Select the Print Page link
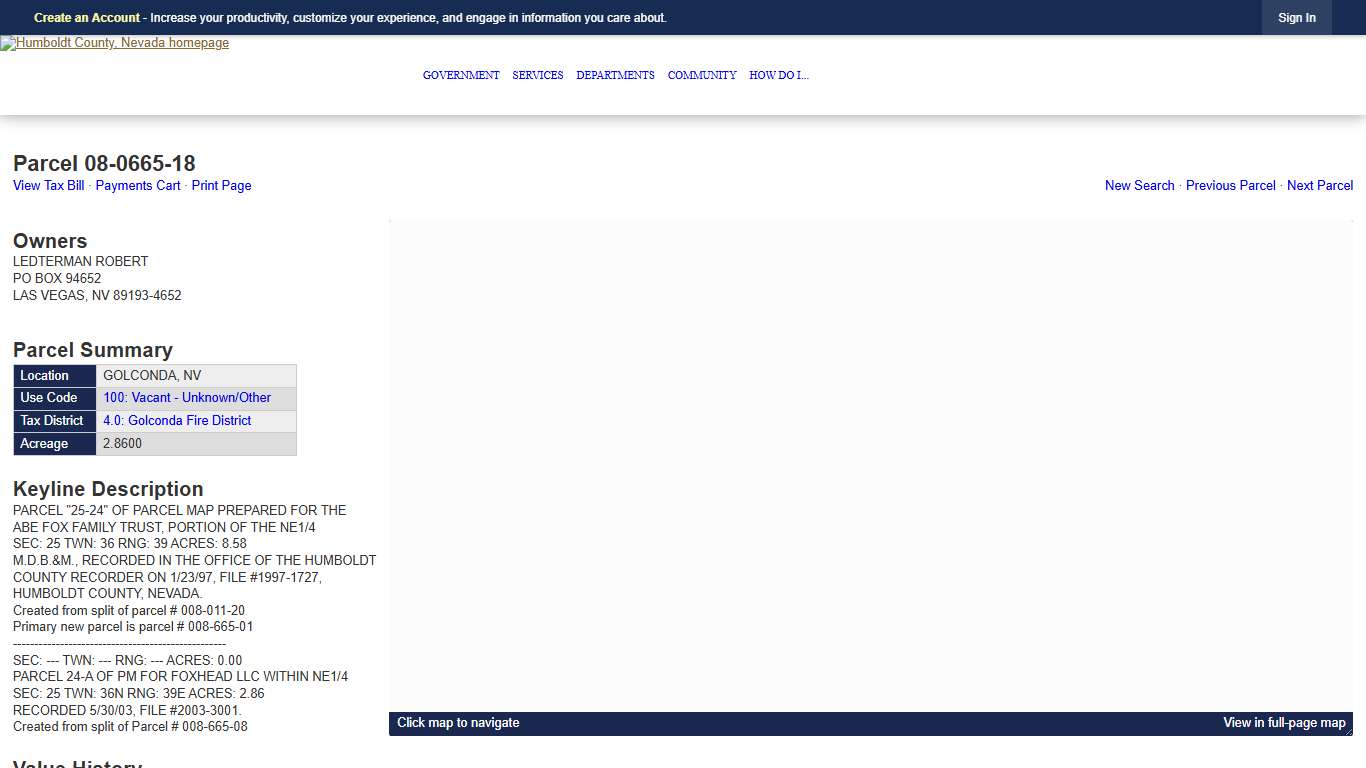Image resolution: width=1366 pixels, height=768 pixels. (x=221, y=186)
